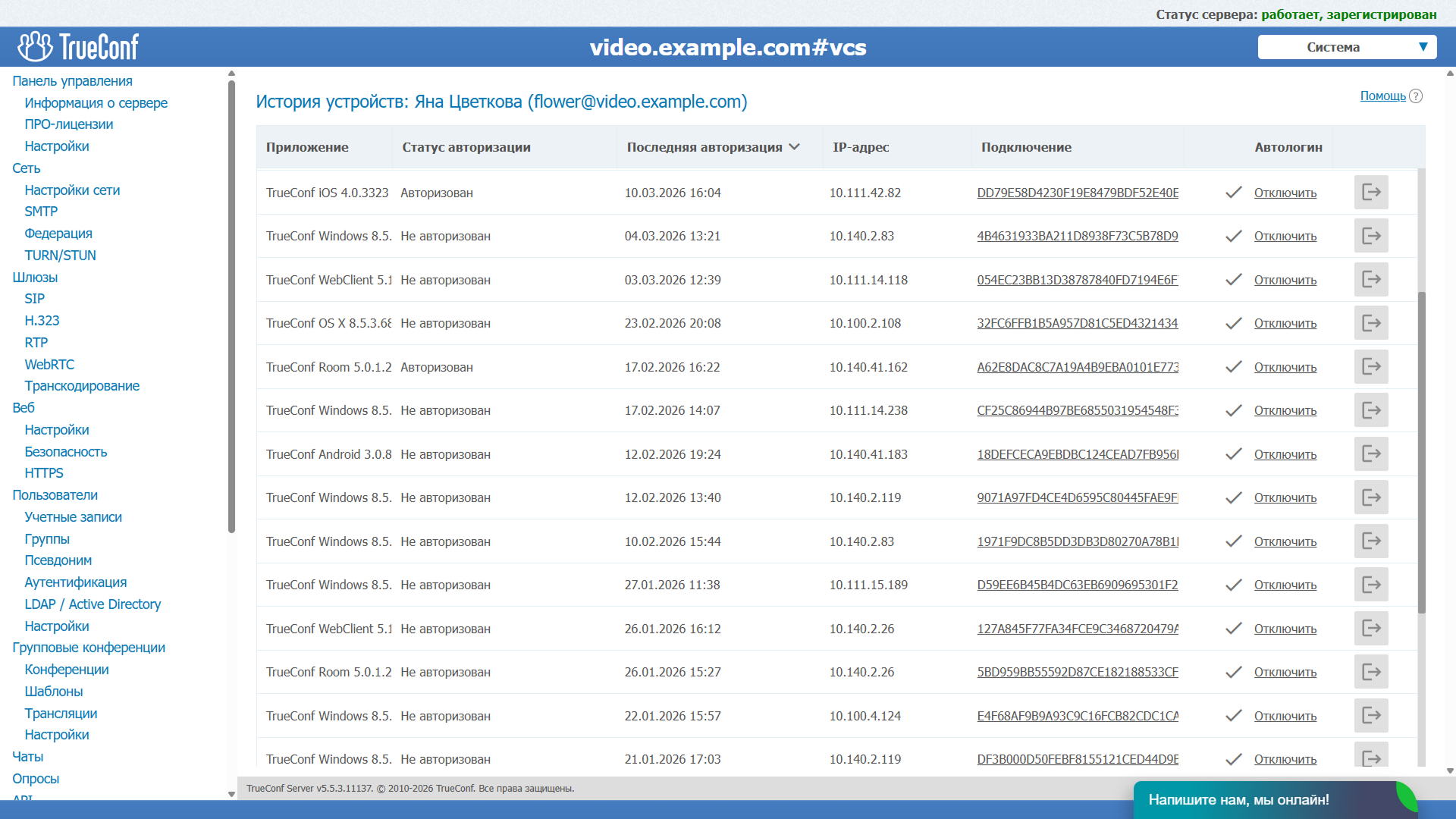Click the help question mark icon
The height and width of the screenshot is (819, 1456).
point(1416,96)
